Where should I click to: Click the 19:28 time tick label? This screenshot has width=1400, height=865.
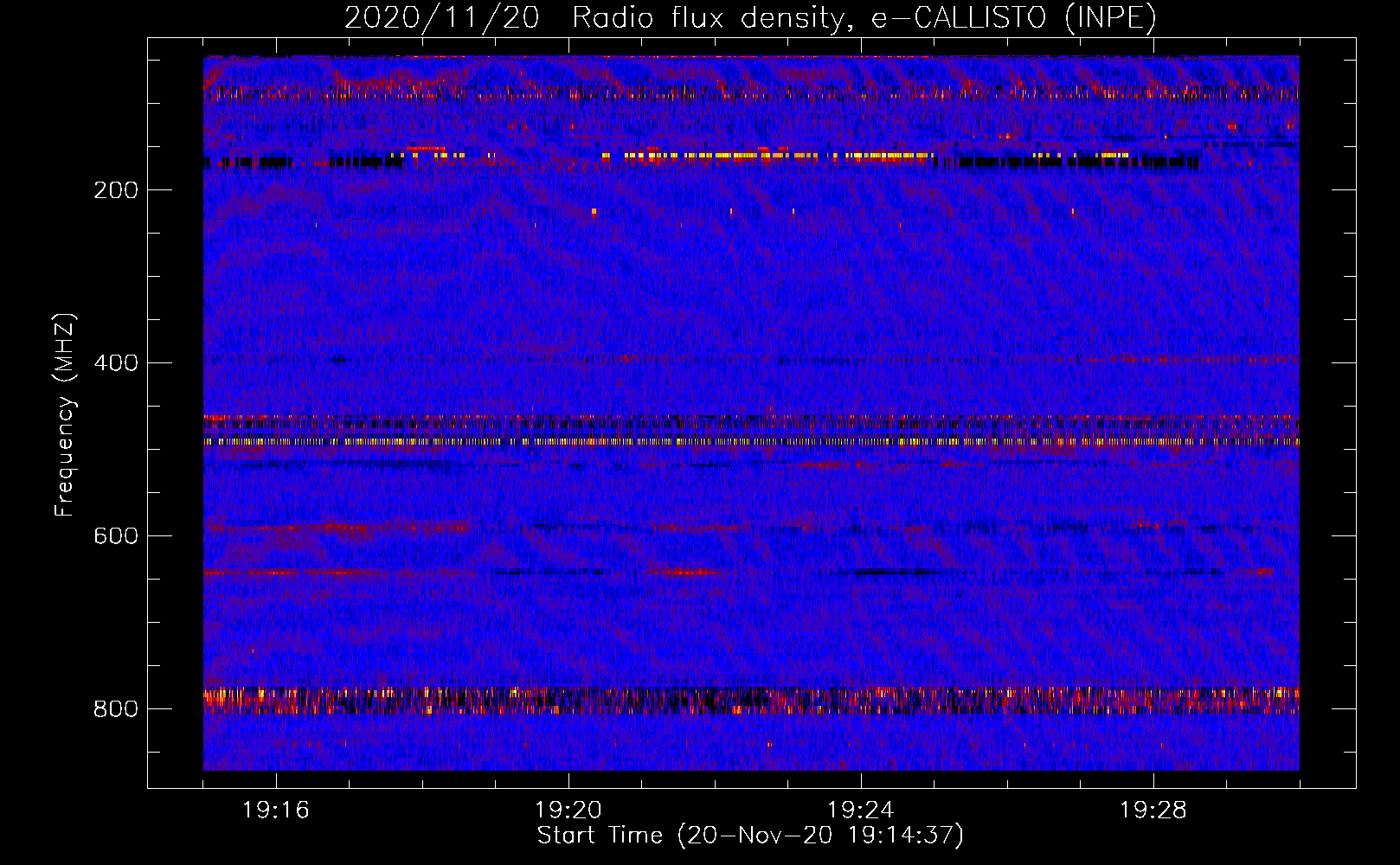pos(1153,811)
